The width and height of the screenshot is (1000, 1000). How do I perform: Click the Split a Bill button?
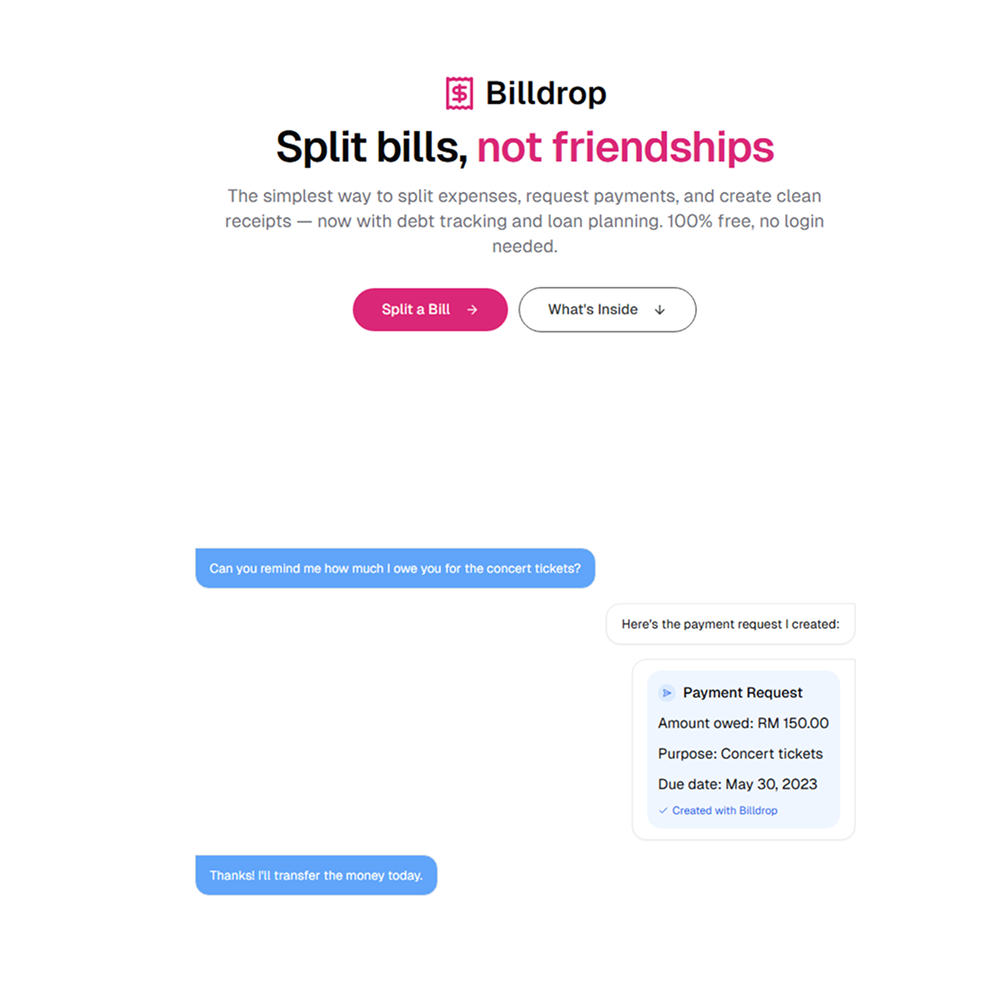pyautogui.click(x=430, y=309)
